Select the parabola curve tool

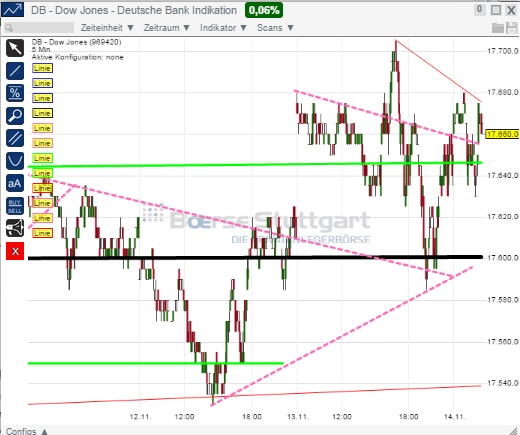pos(15,161)
